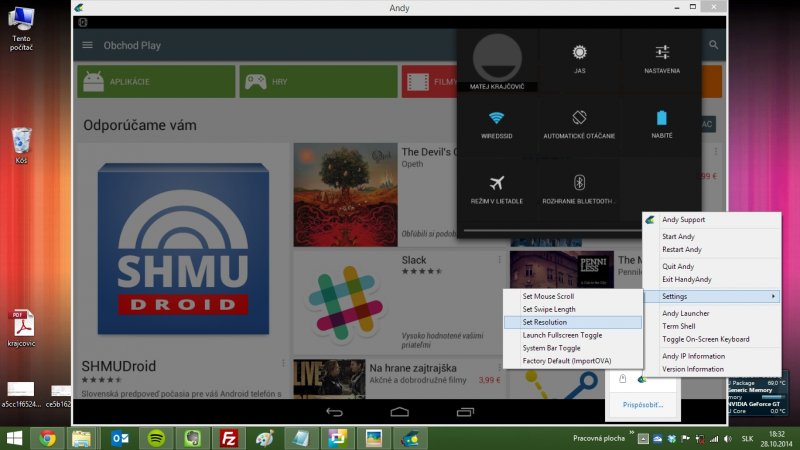Click the Android back navigation button

[334, 412]
